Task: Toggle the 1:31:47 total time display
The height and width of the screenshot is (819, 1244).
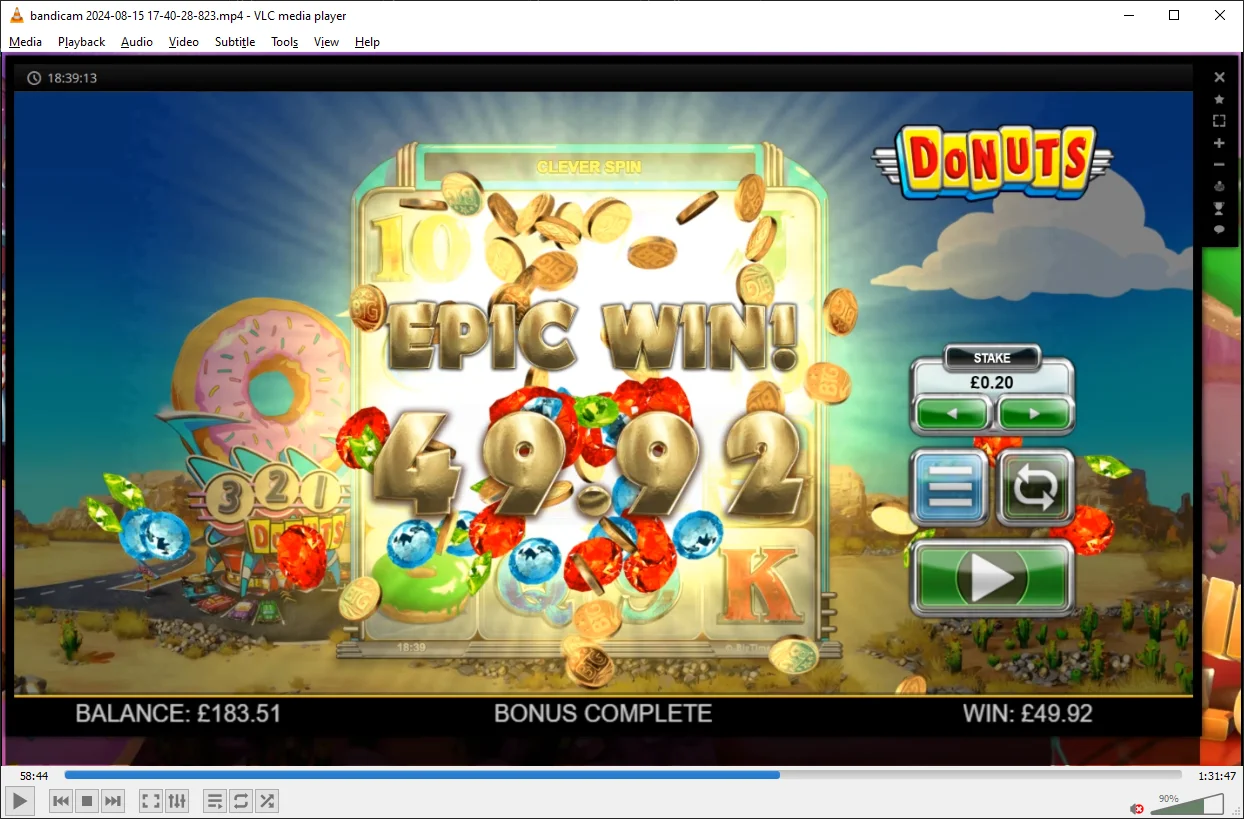Action: coord(1216,775)
